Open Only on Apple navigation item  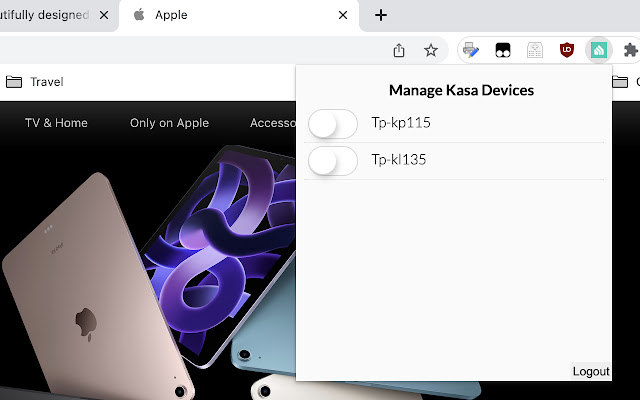point(169,123)
